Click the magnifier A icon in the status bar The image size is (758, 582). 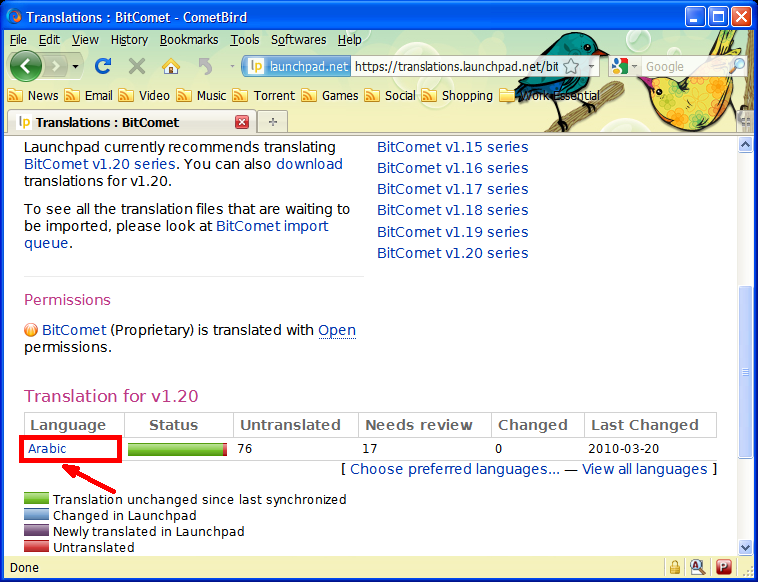click(x=699, y=568)
